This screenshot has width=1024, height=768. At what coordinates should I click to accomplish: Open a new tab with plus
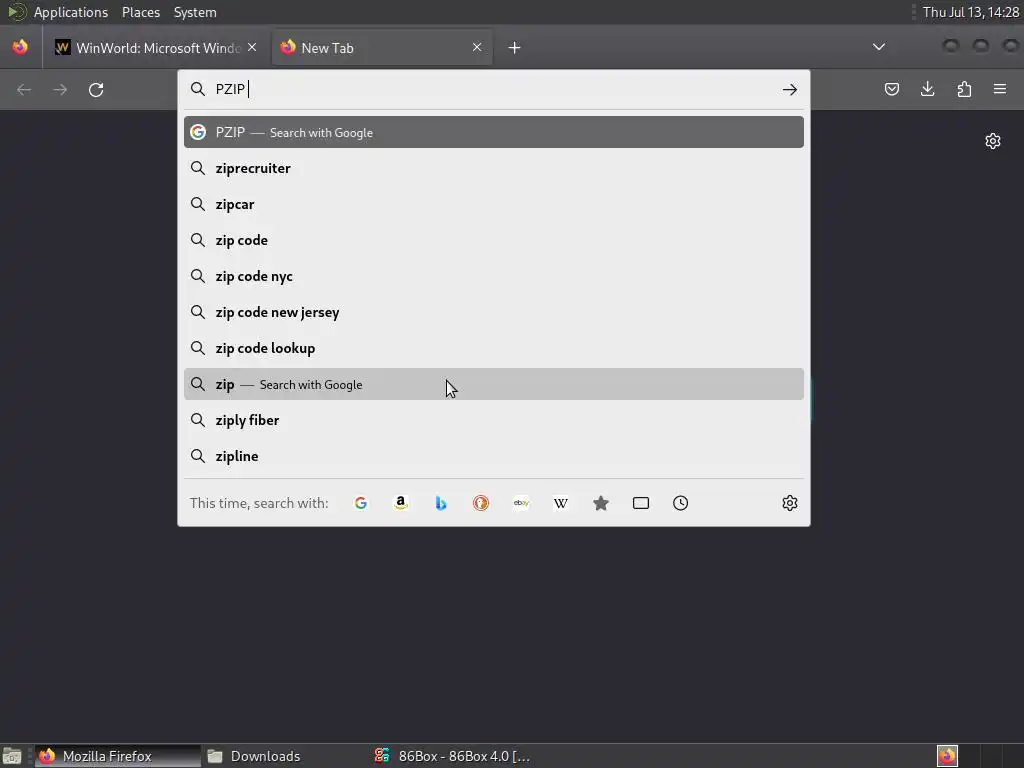pos(515,48)
